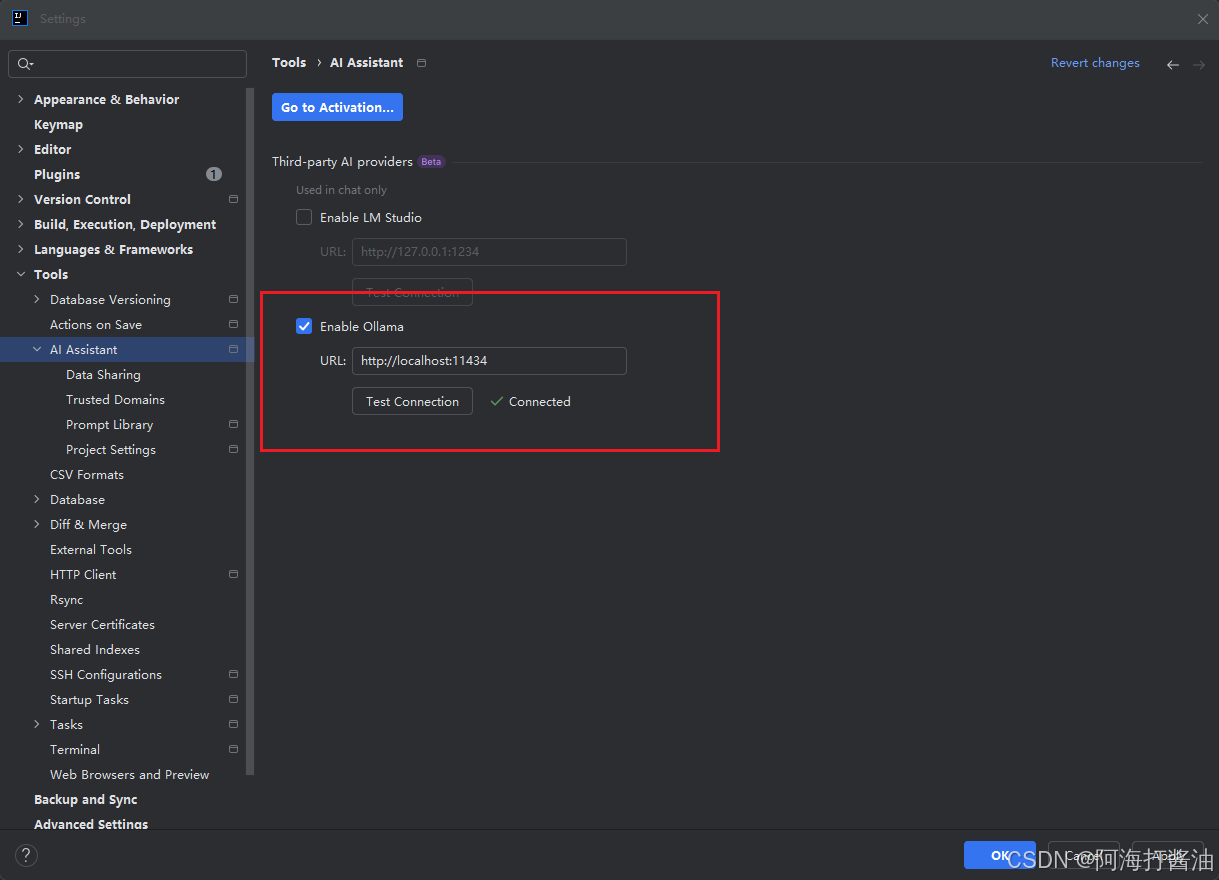Image resolution: width=1219 pixels, height=880 pixels.
Task: Click the 'Used in chat only' note
Action: pyautogui.click(x=341, y=190)
